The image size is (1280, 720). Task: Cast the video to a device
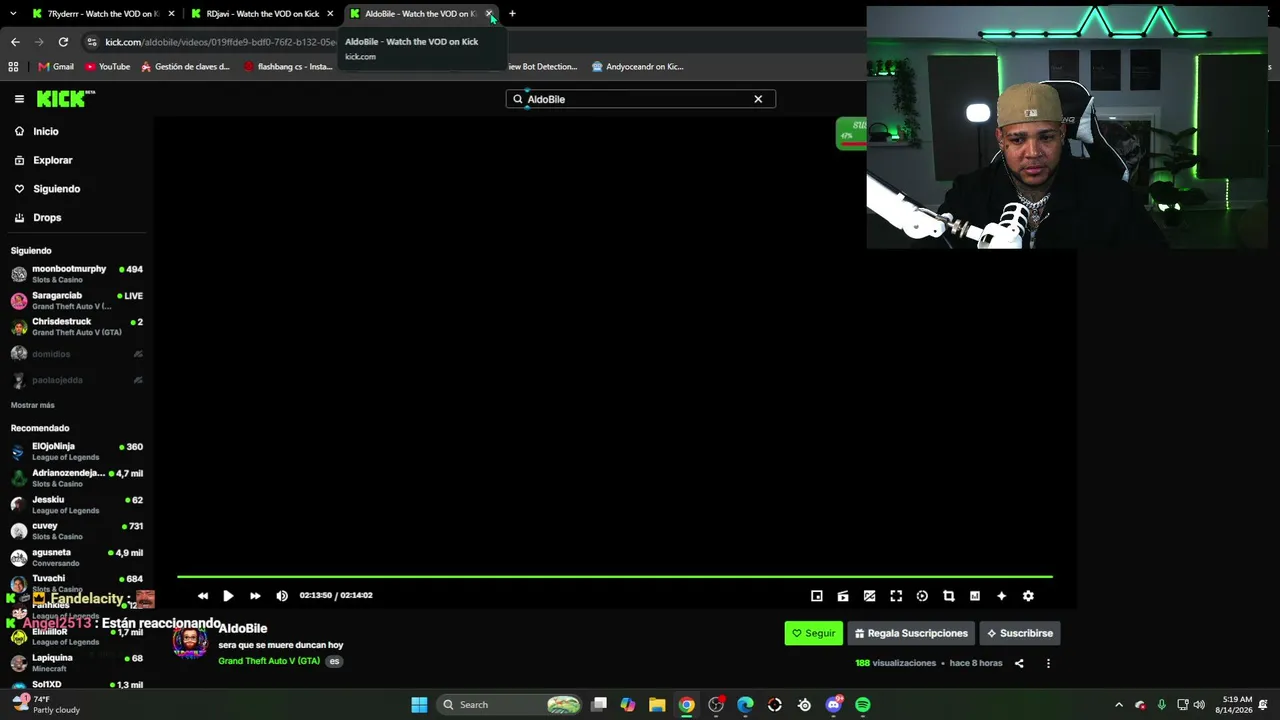click(x=843, y=596)
